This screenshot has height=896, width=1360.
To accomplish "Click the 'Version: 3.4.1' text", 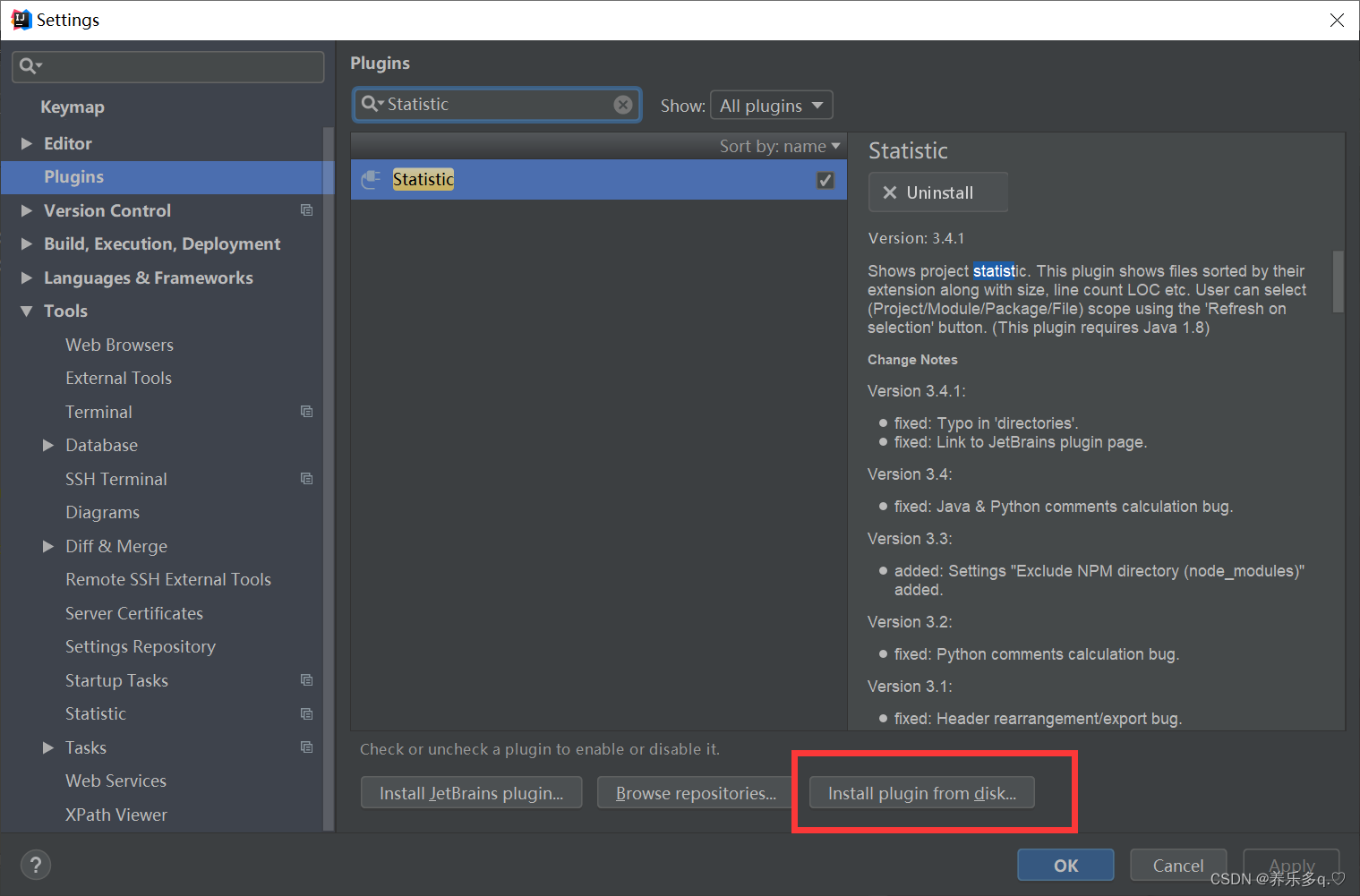I will point(916,238).
